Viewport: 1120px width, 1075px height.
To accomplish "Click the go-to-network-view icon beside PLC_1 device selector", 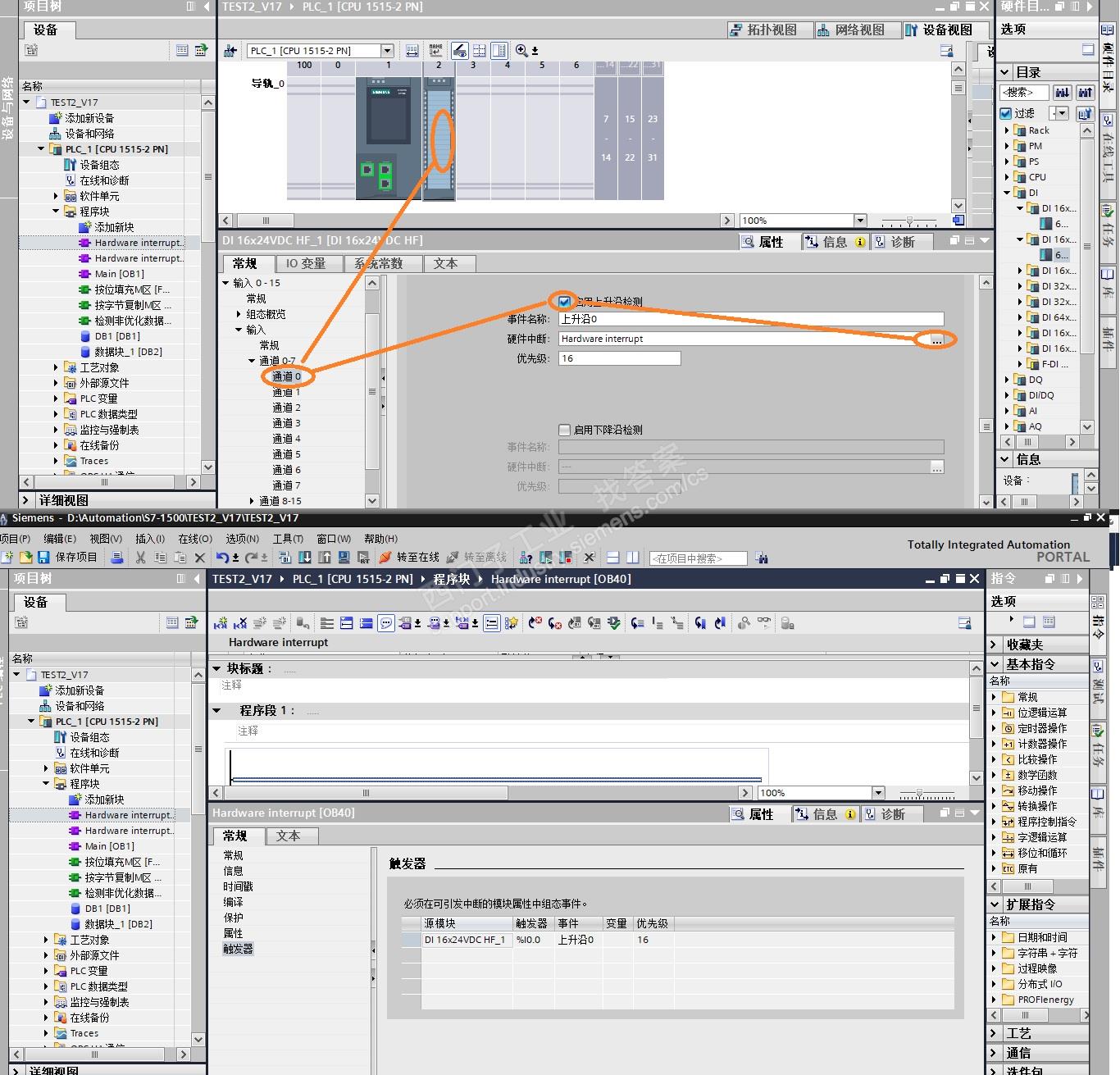I will (x=230, y=51).
